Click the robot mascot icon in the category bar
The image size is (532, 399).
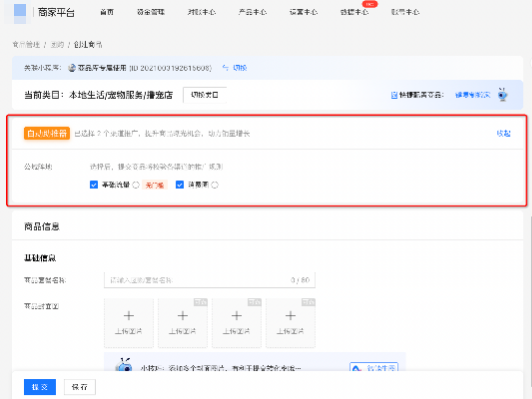[503, 95]
